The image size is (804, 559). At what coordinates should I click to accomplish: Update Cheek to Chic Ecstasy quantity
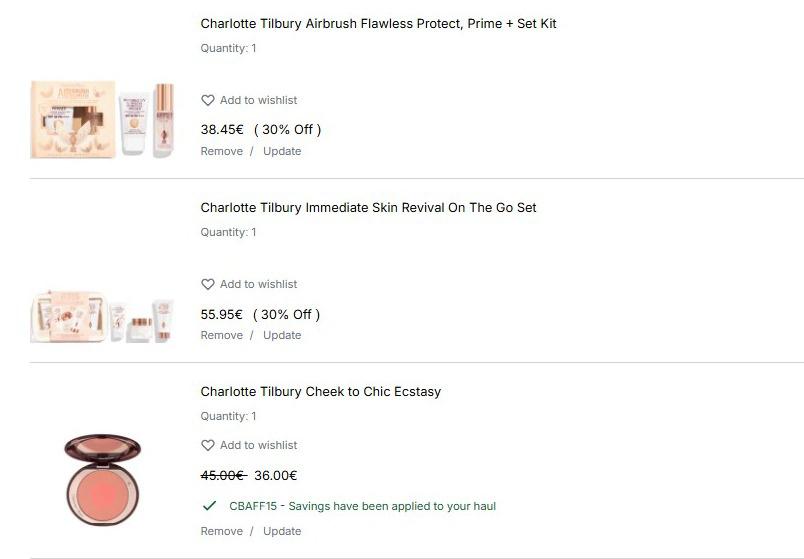282,531
